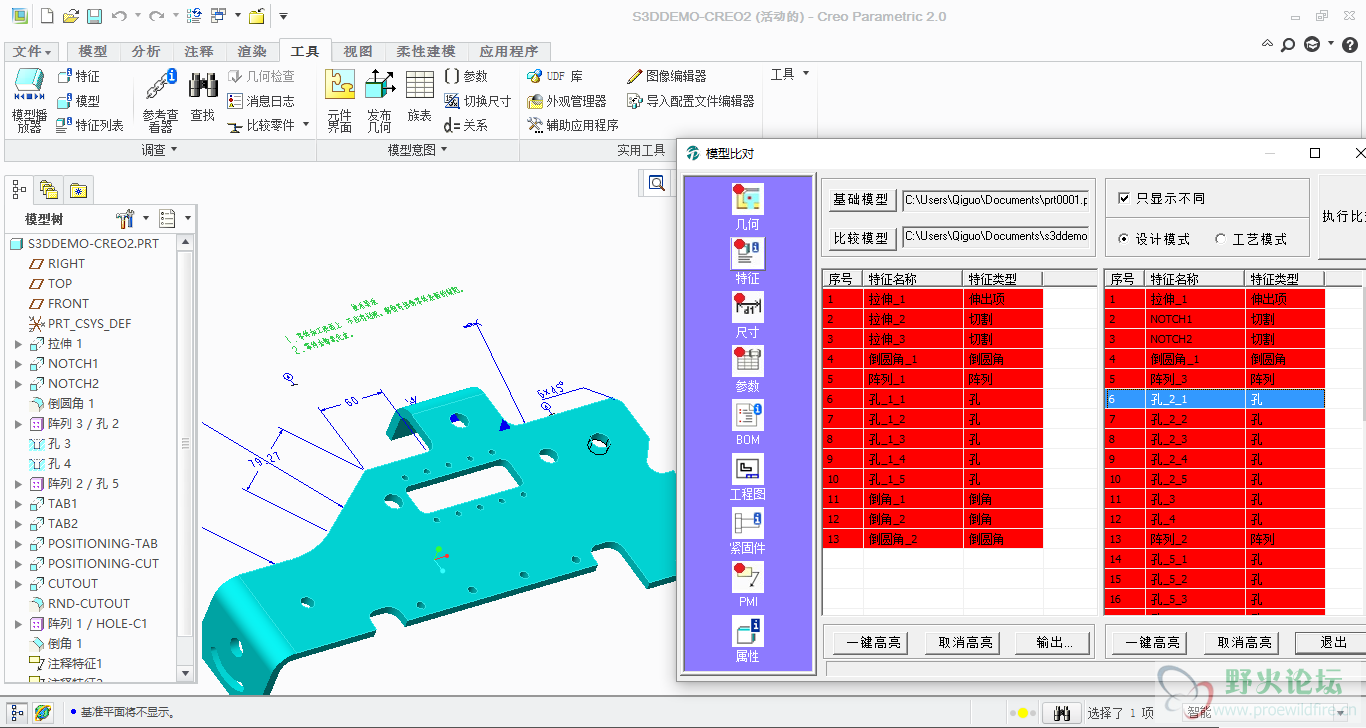Select 参数 parameter category in compare sidebar
The image size is (1366, 728).
coord(747,369)
